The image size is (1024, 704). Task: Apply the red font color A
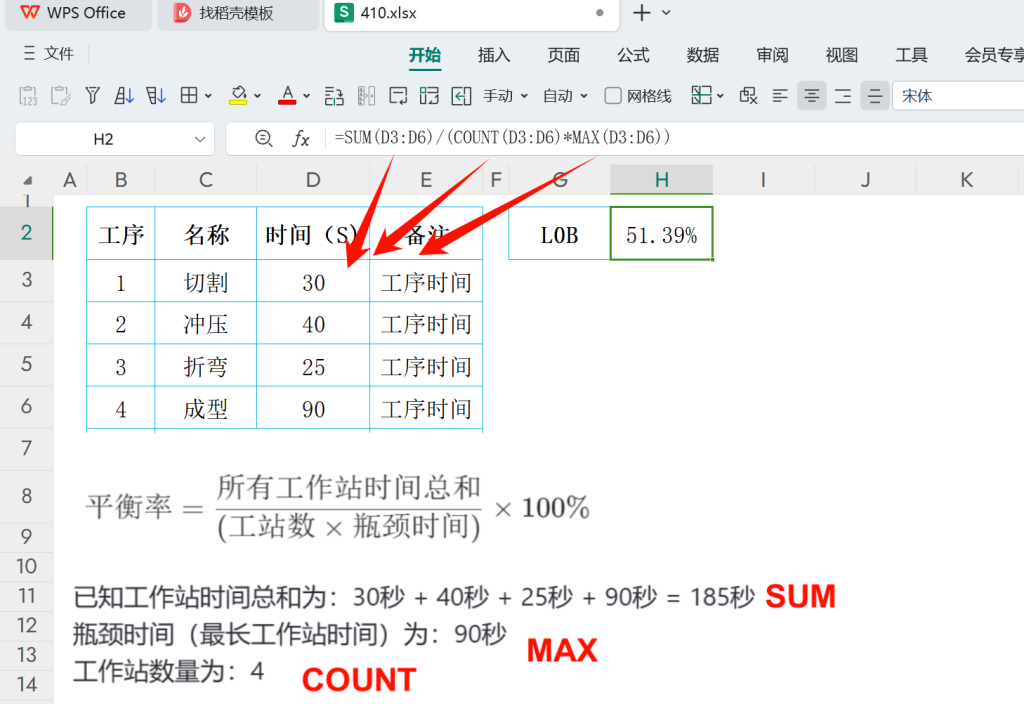click(287, 96)
